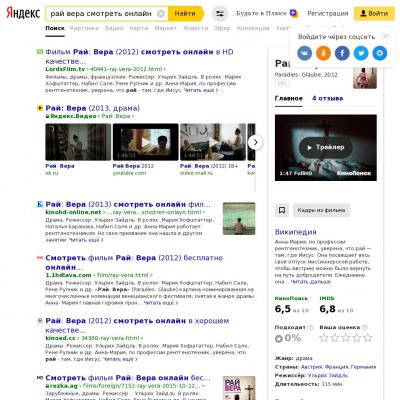The image size is (400, 400).
Task: Sign in with Odnoklassniki icon
Action: [323, 53]
